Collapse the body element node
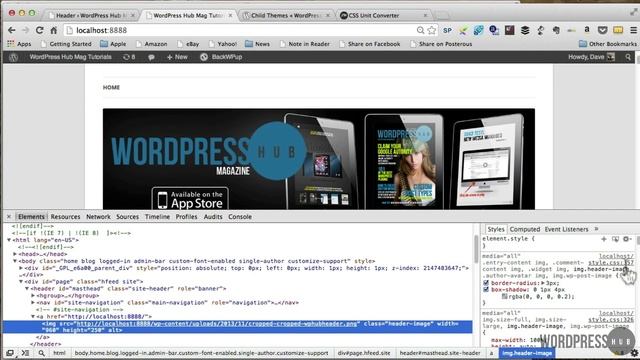Screen dimensions: 640x360 (15, 261)
